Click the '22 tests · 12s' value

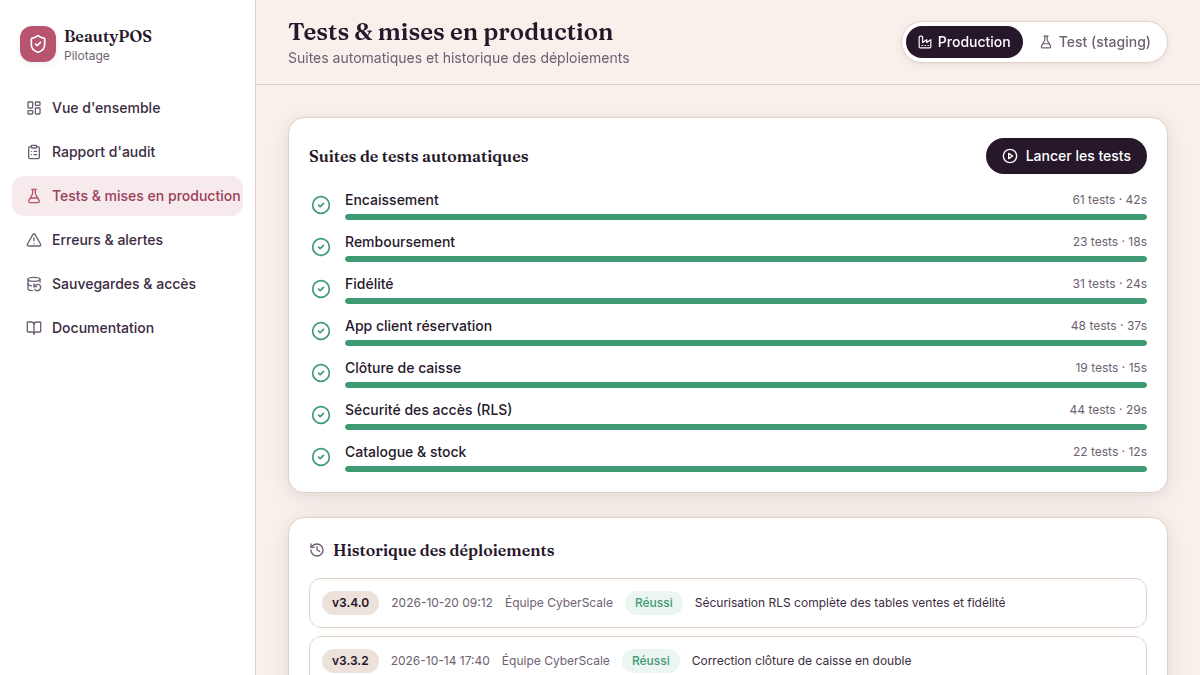click(x=1110, y=452)
